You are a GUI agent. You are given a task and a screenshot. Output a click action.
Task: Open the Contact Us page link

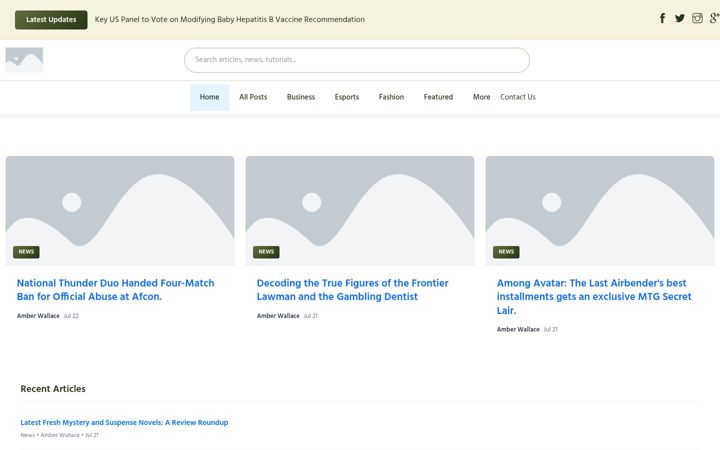point(518,97)
